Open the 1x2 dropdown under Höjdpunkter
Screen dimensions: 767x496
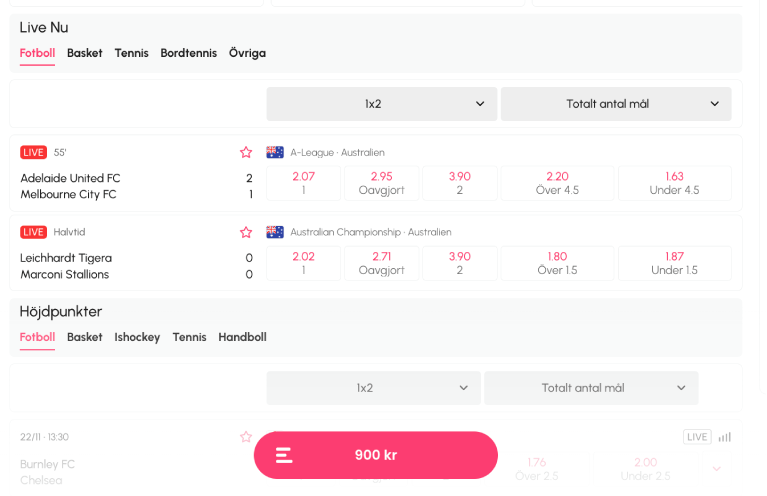(x=373, y=388)
